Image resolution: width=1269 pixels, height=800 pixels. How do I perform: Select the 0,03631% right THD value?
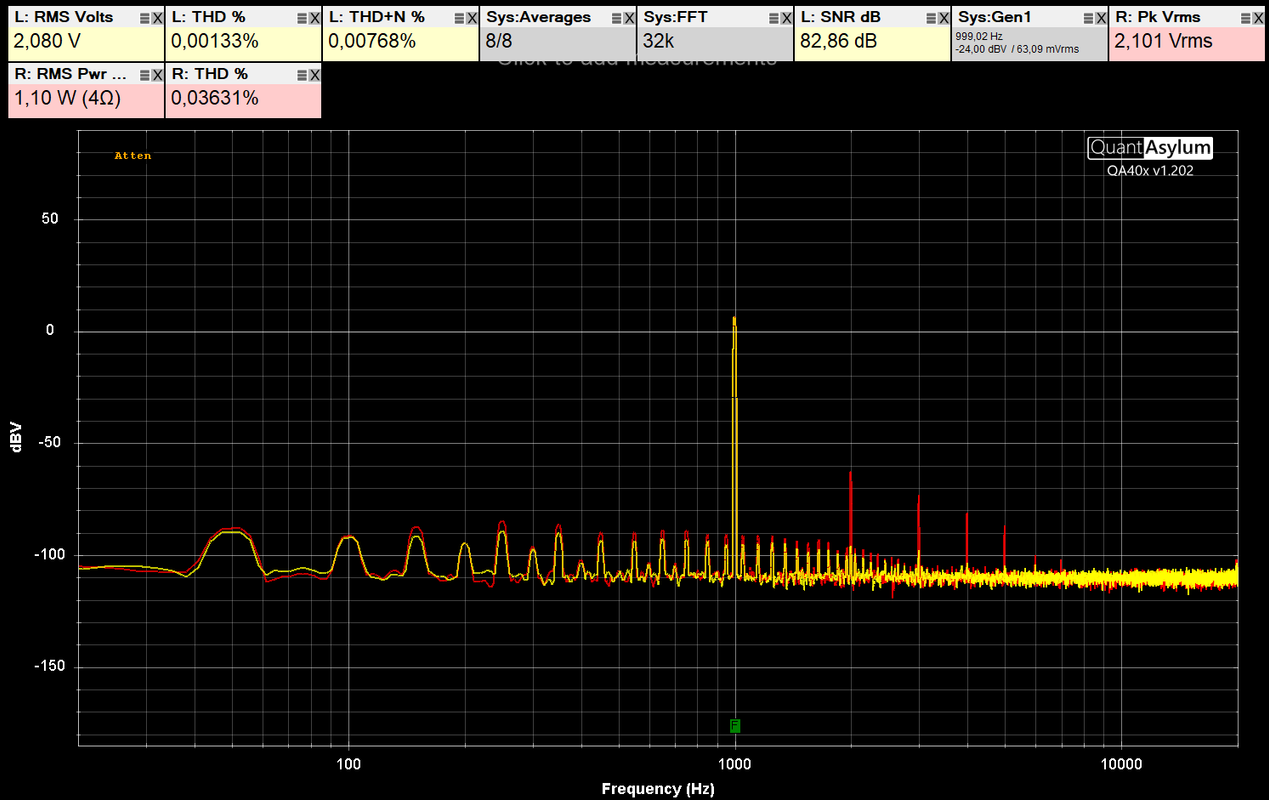pos(215,97)
